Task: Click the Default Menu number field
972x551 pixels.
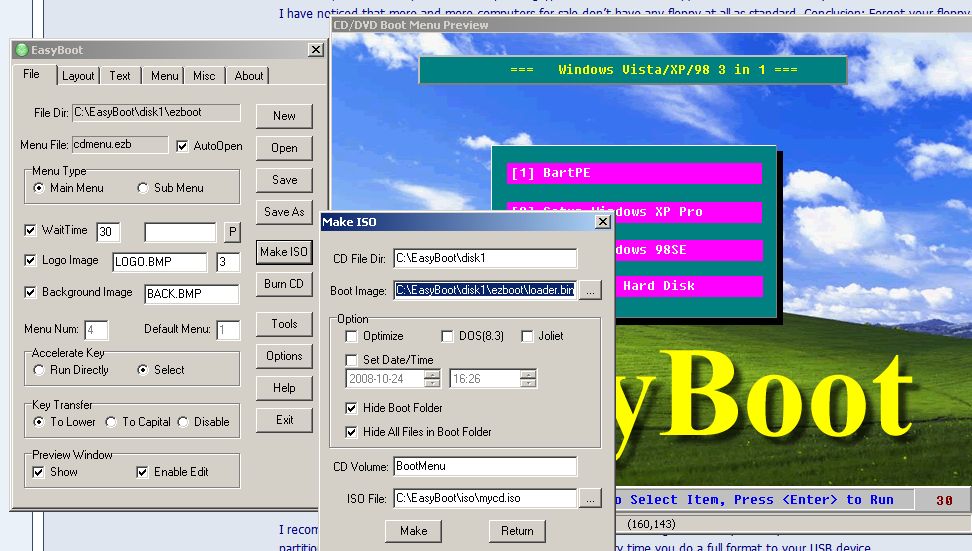Action: point(228,330)
